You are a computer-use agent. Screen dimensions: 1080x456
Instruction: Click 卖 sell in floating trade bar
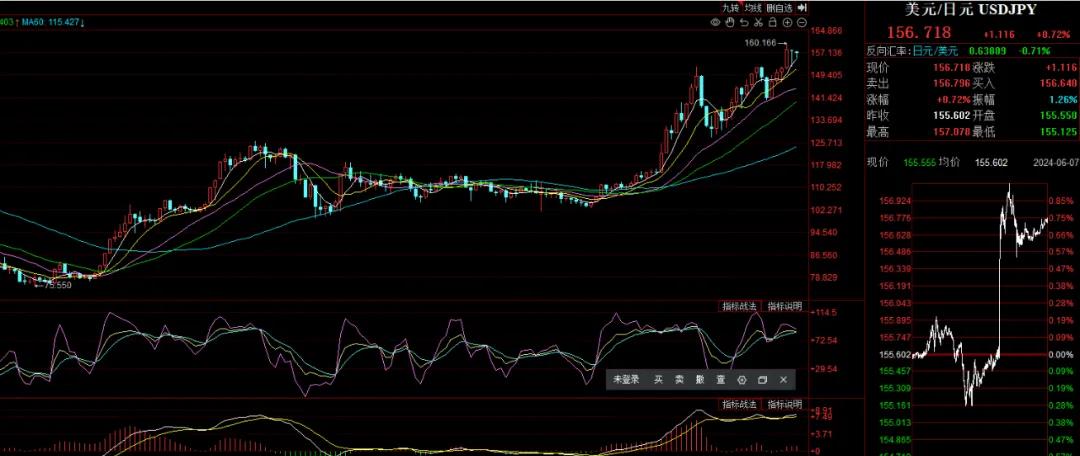point(679,380)
